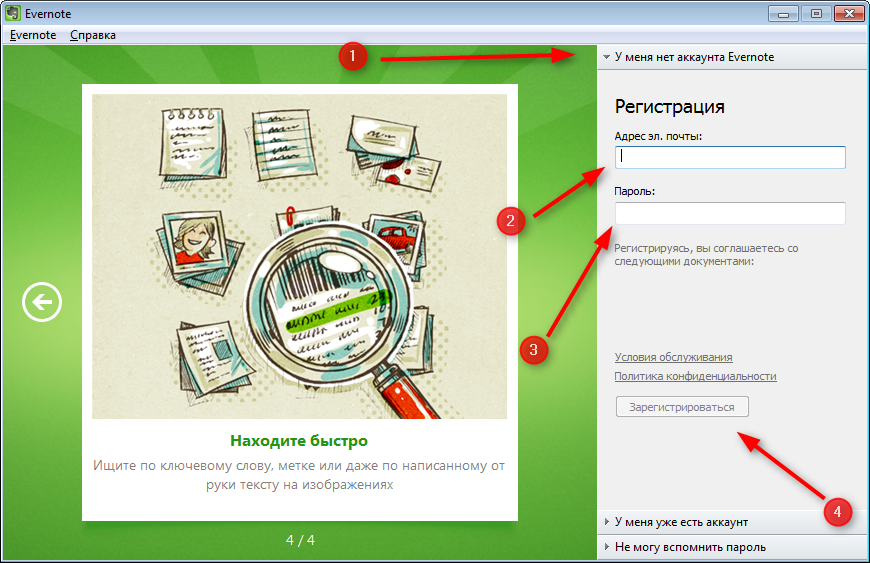Open the Политика конфиденциальности link
This screenshot has height=563, width=870.
click(x=695, y=376)
